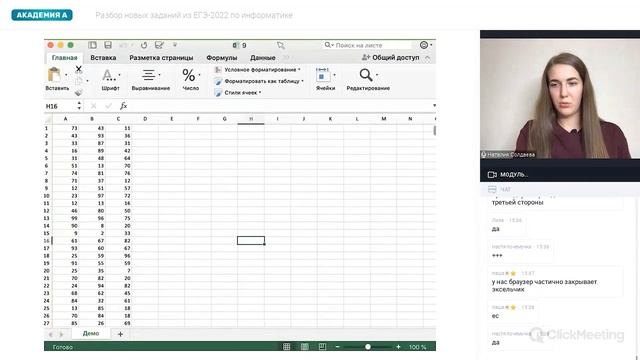The image size is (640, 360).
Task: Click the camera icon beside Модуль
Action: tap(492, 175)
